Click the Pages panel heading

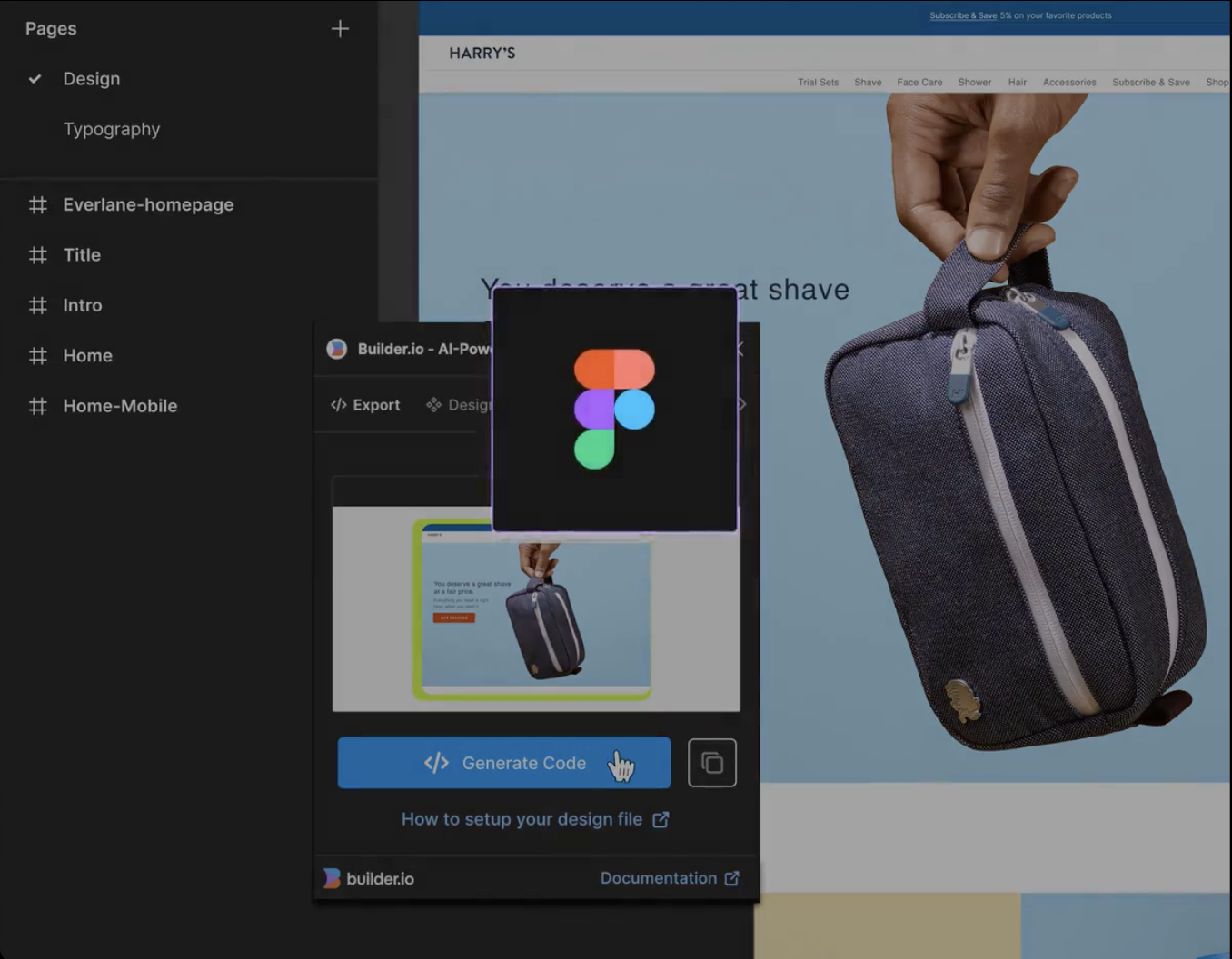[51, 29]
